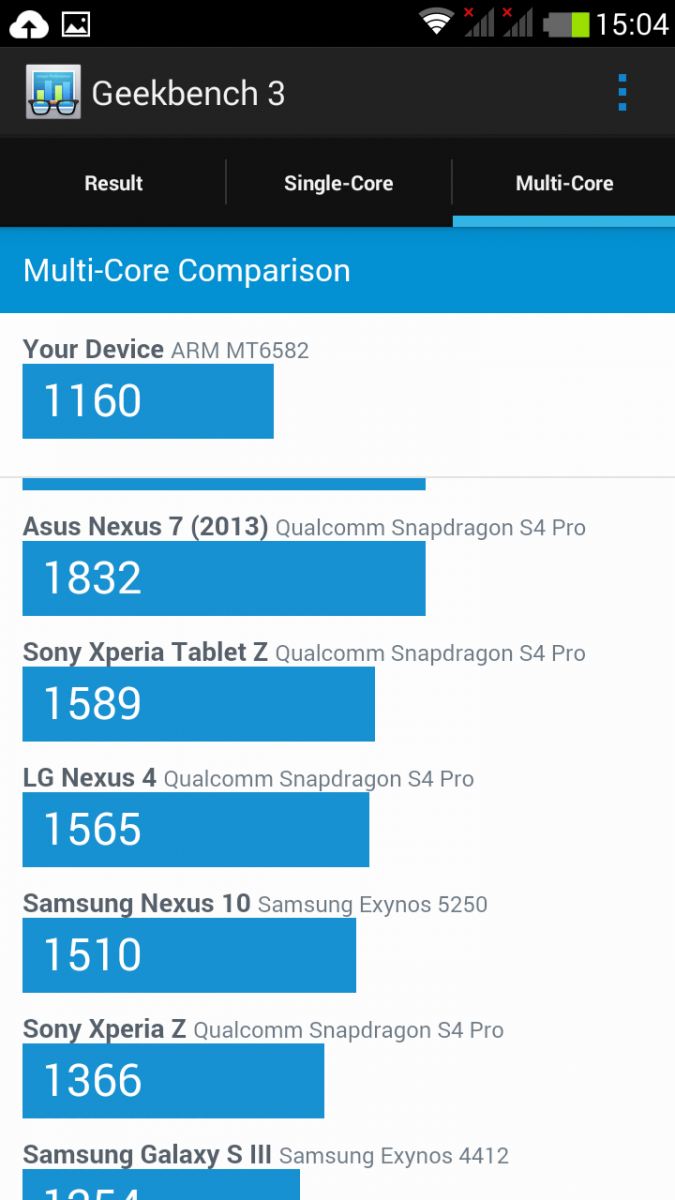Open the three-dot overflow menu
The width and height of the screenshot is (675, 1200).
coord(622,93)
